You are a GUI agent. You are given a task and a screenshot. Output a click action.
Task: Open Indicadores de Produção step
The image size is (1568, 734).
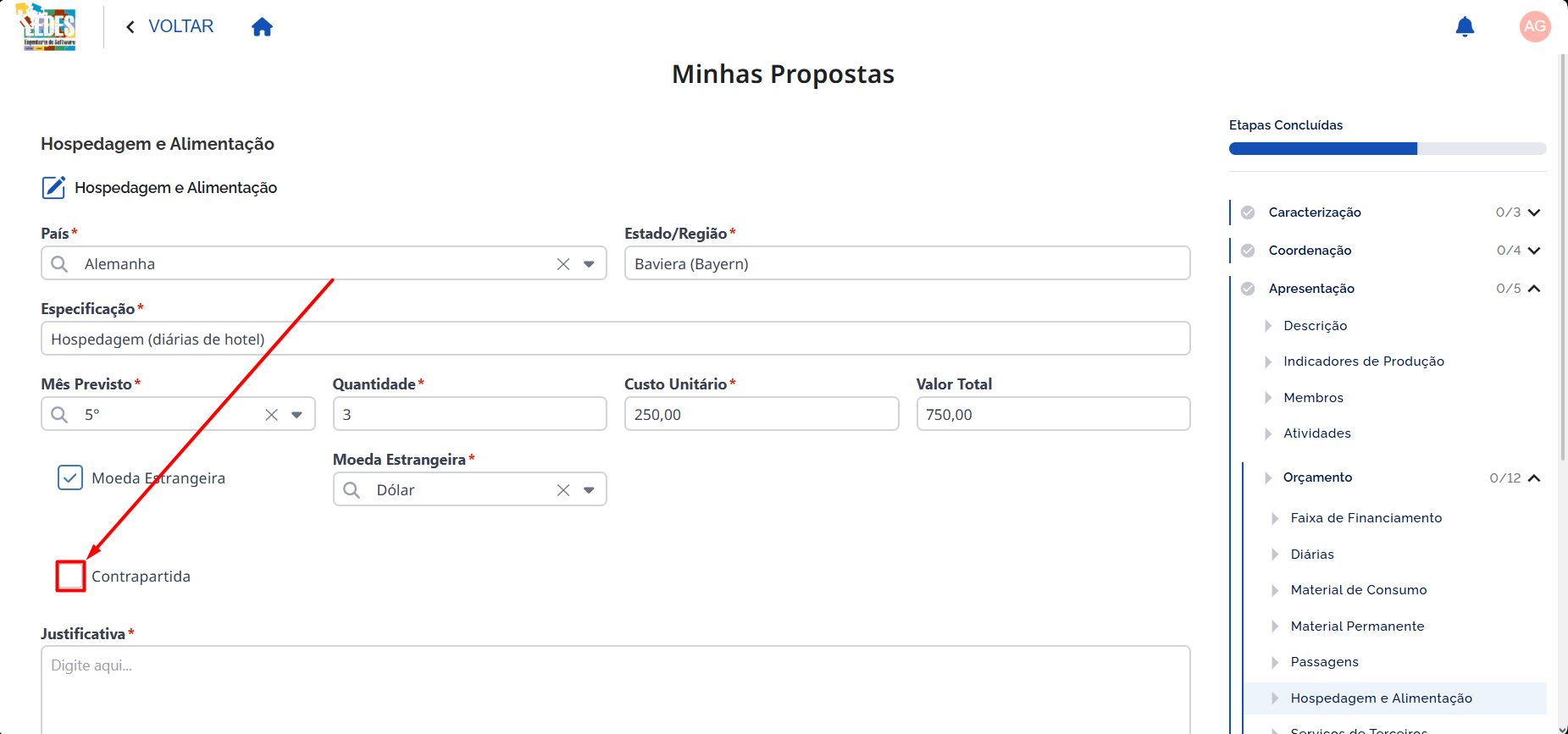pyautogui.click(x=1363, y=361)
